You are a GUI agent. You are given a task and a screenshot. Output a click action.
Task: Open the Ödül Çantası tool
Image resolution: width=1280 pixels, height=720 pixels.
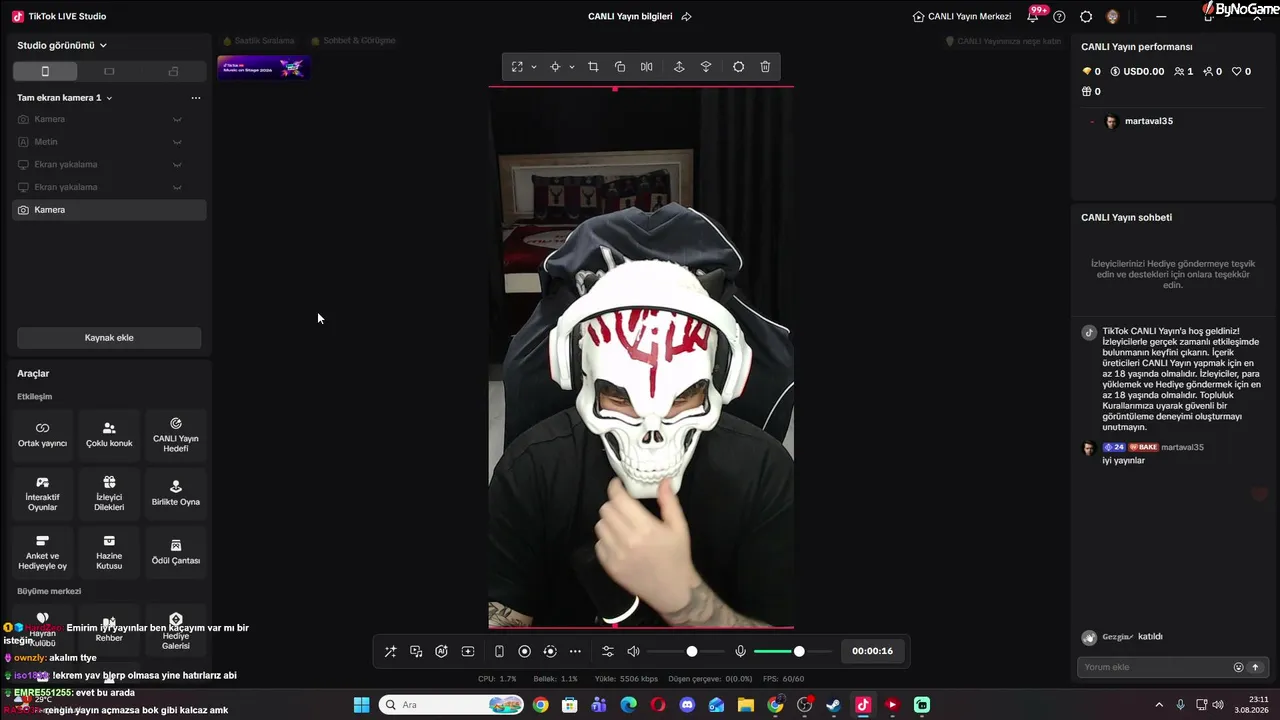click(x=176, y=553)
